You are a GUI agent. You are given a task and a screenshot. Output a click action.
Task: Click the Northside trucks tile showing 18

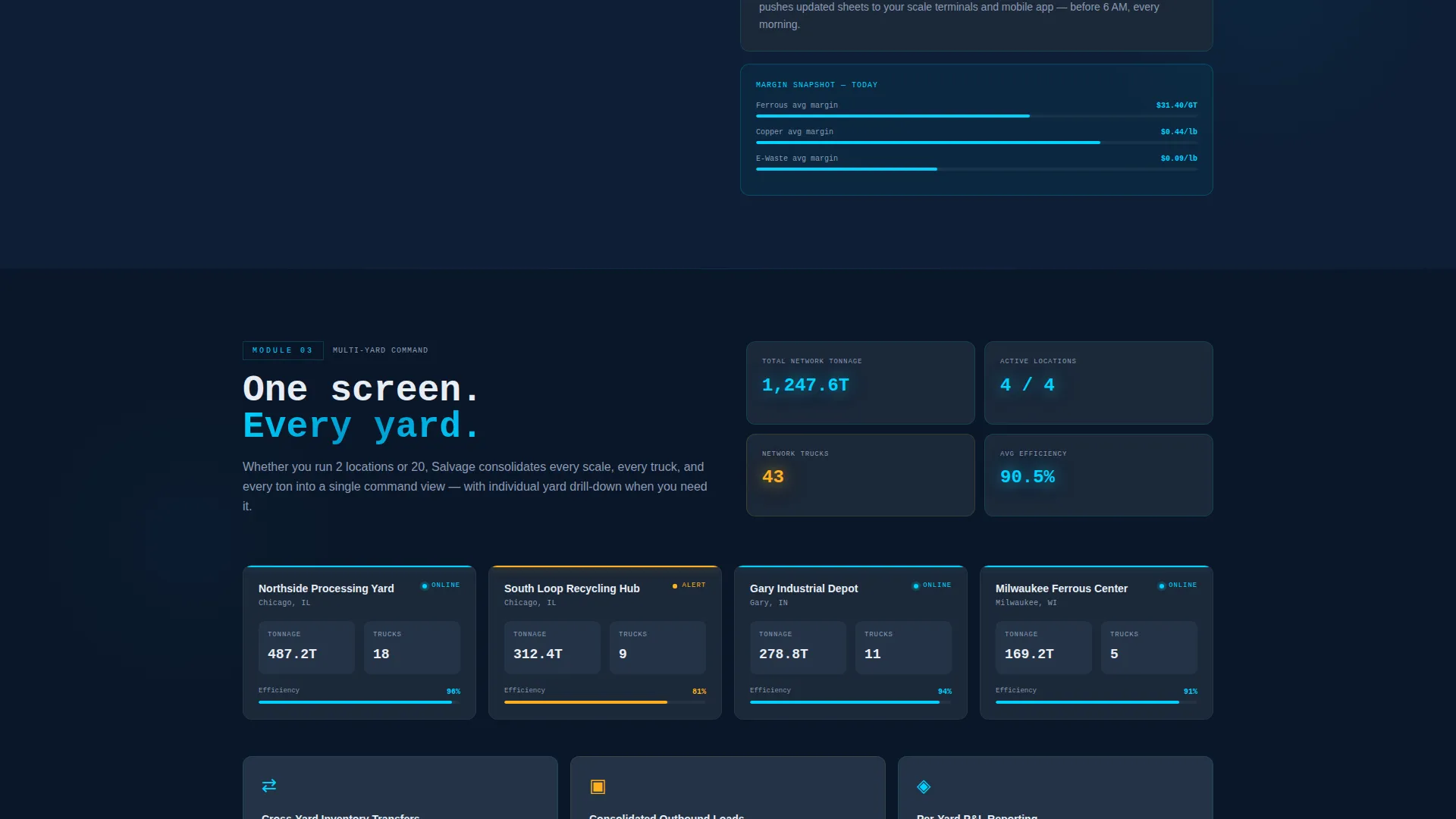(x=412, y=648)
